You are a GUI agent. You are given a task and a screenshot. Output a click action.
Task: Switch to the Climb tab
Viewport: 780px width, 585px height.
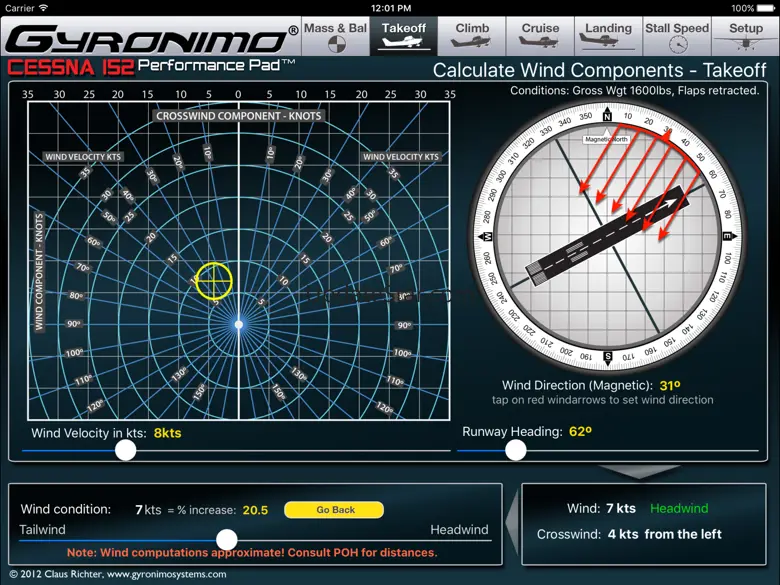[x=472, y=36]
